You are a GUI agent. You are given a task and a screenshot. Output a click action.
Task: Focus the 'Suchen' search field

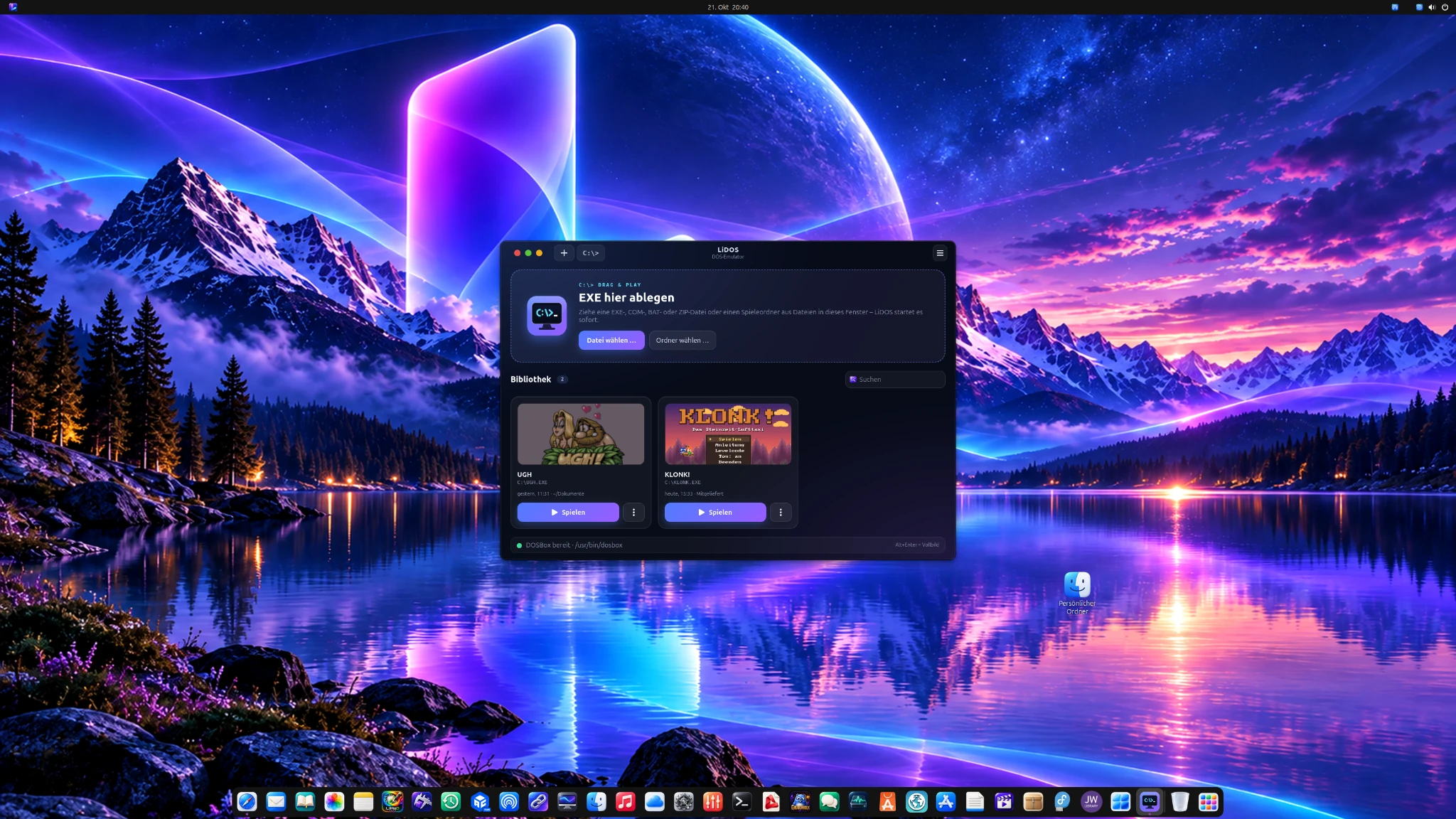[x=895, y=380]
